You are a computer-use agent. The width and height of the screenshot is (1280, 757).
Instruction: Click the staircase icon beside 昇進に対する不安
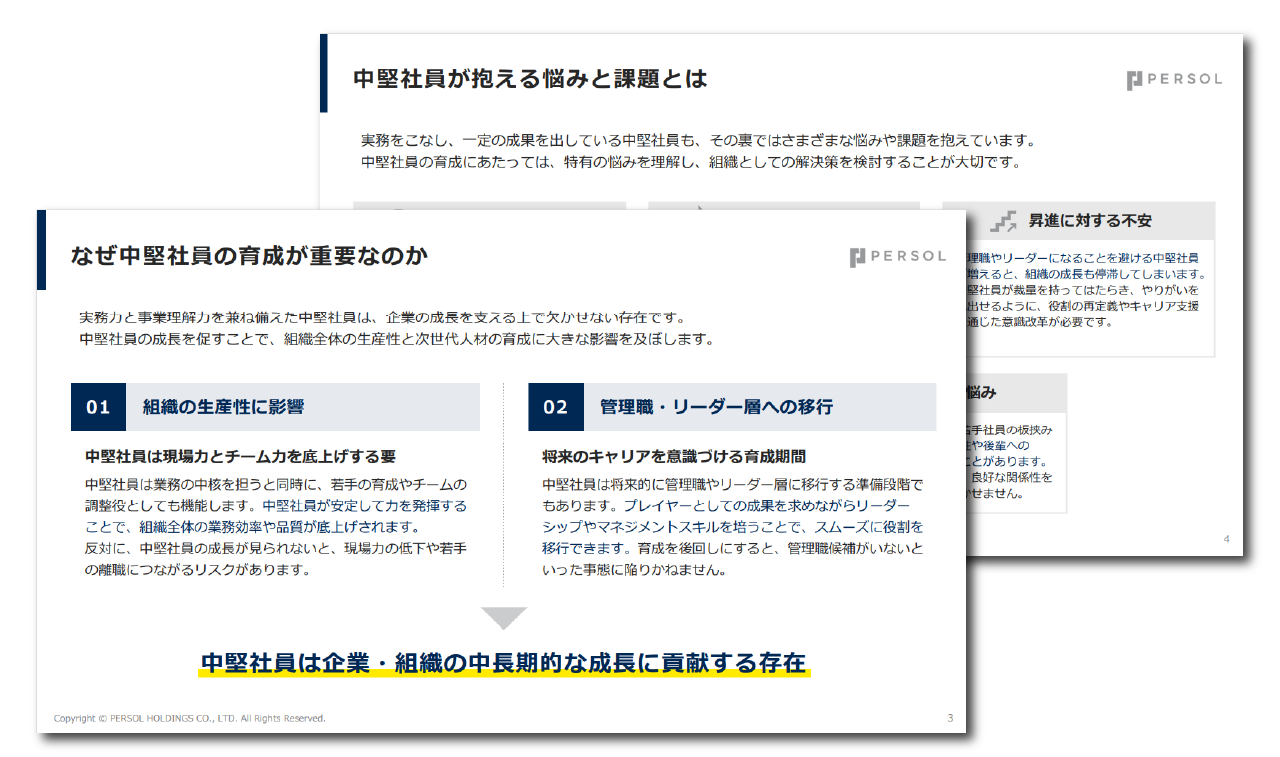click(1003, 221)
